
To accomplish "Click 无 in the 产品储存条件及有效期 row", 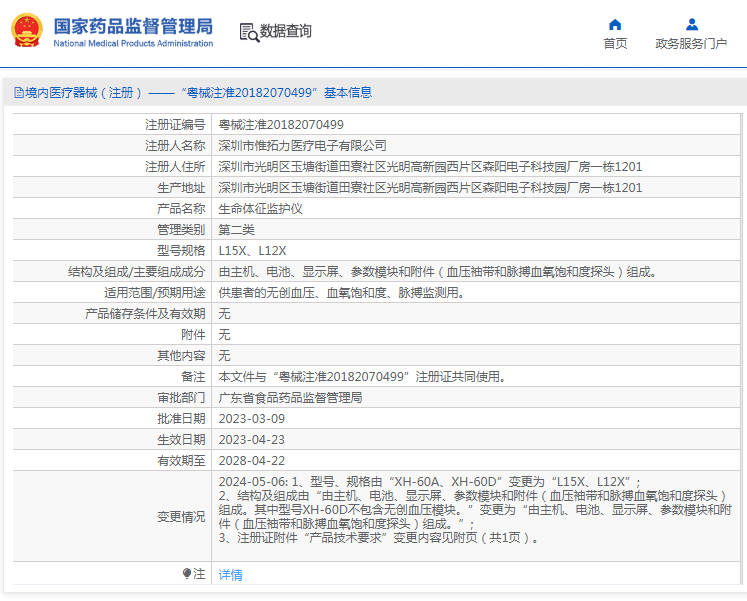I will click(x=224, y=313).
